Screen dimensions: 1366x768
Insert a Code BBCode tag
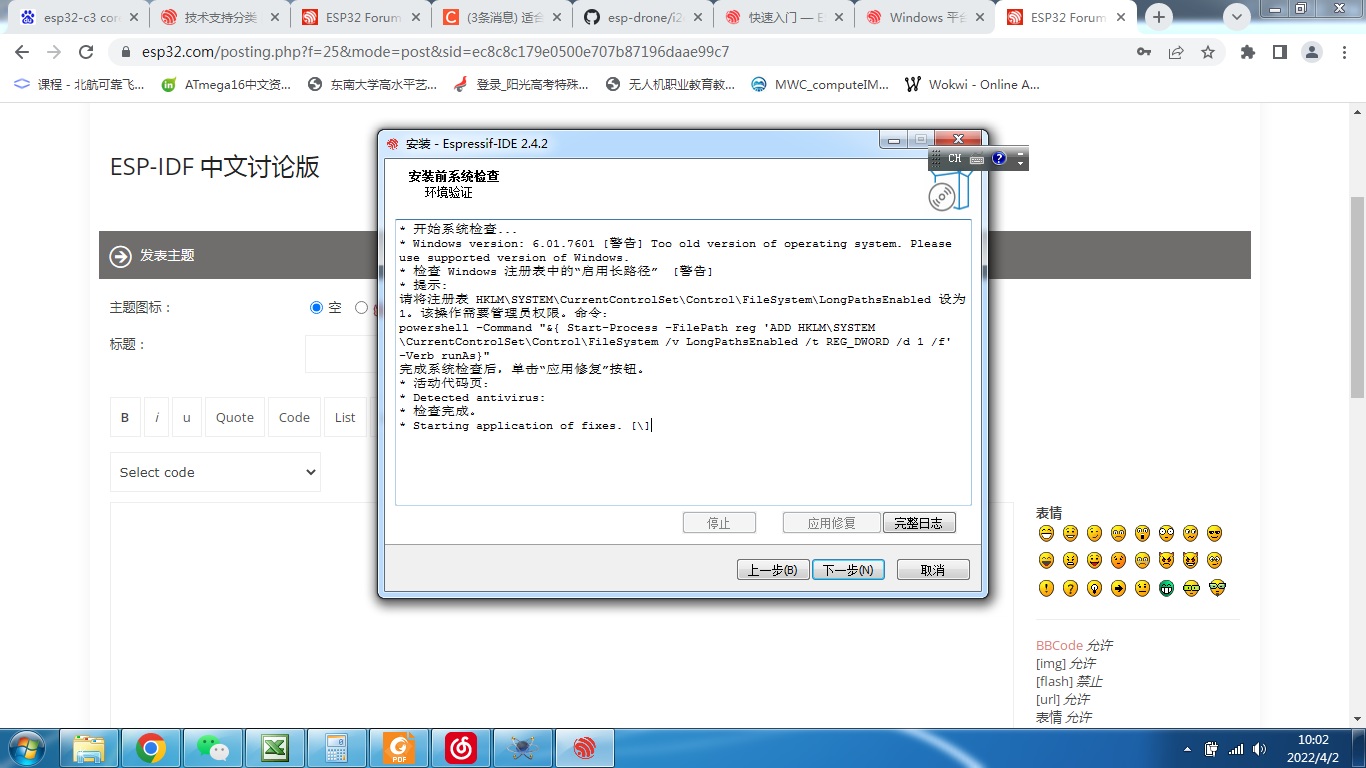pyautogui.click(x=294, y=417)
